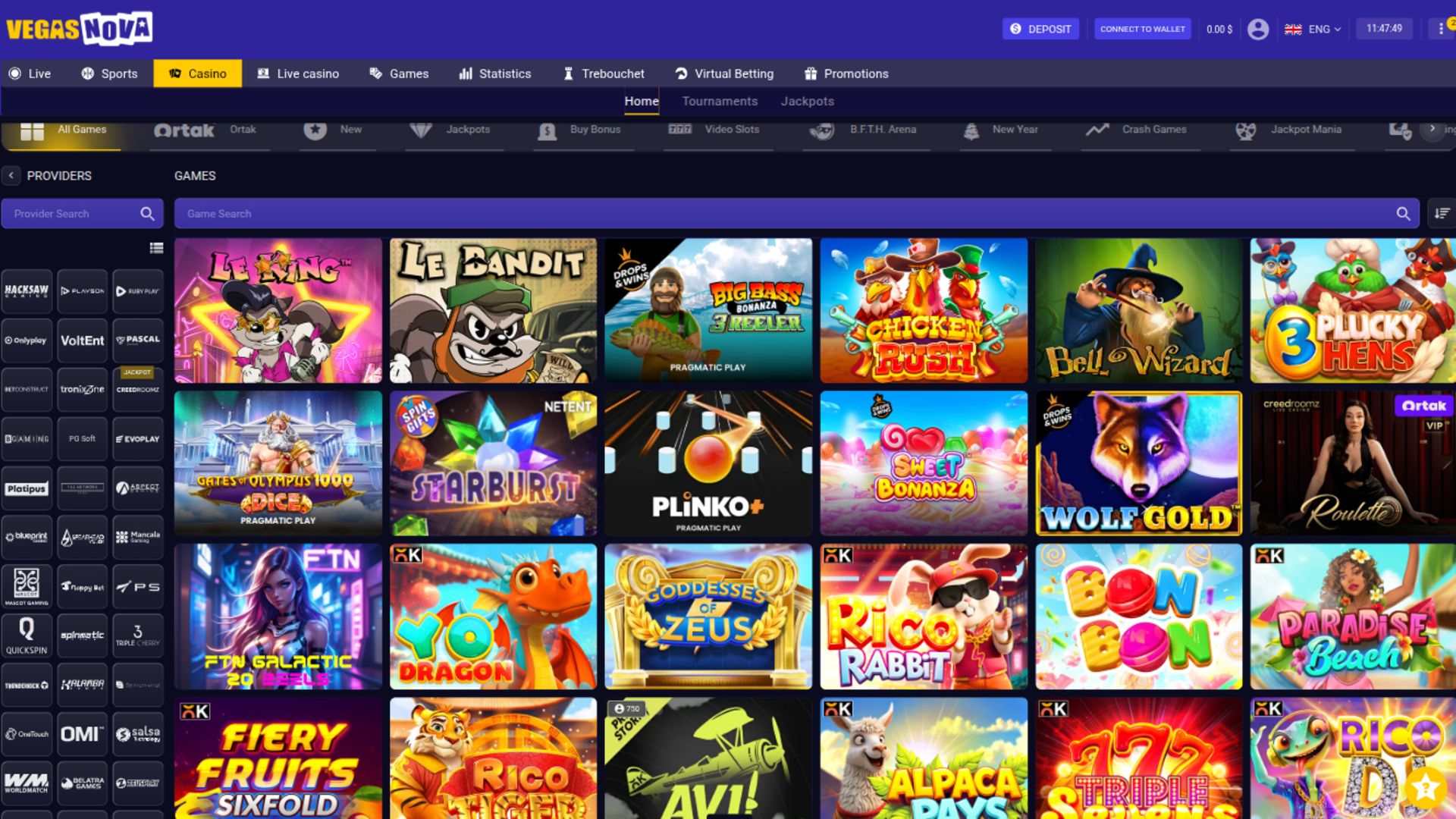Select the New Year bell icon
1456x819 pixels.
(x=971, y=130)
